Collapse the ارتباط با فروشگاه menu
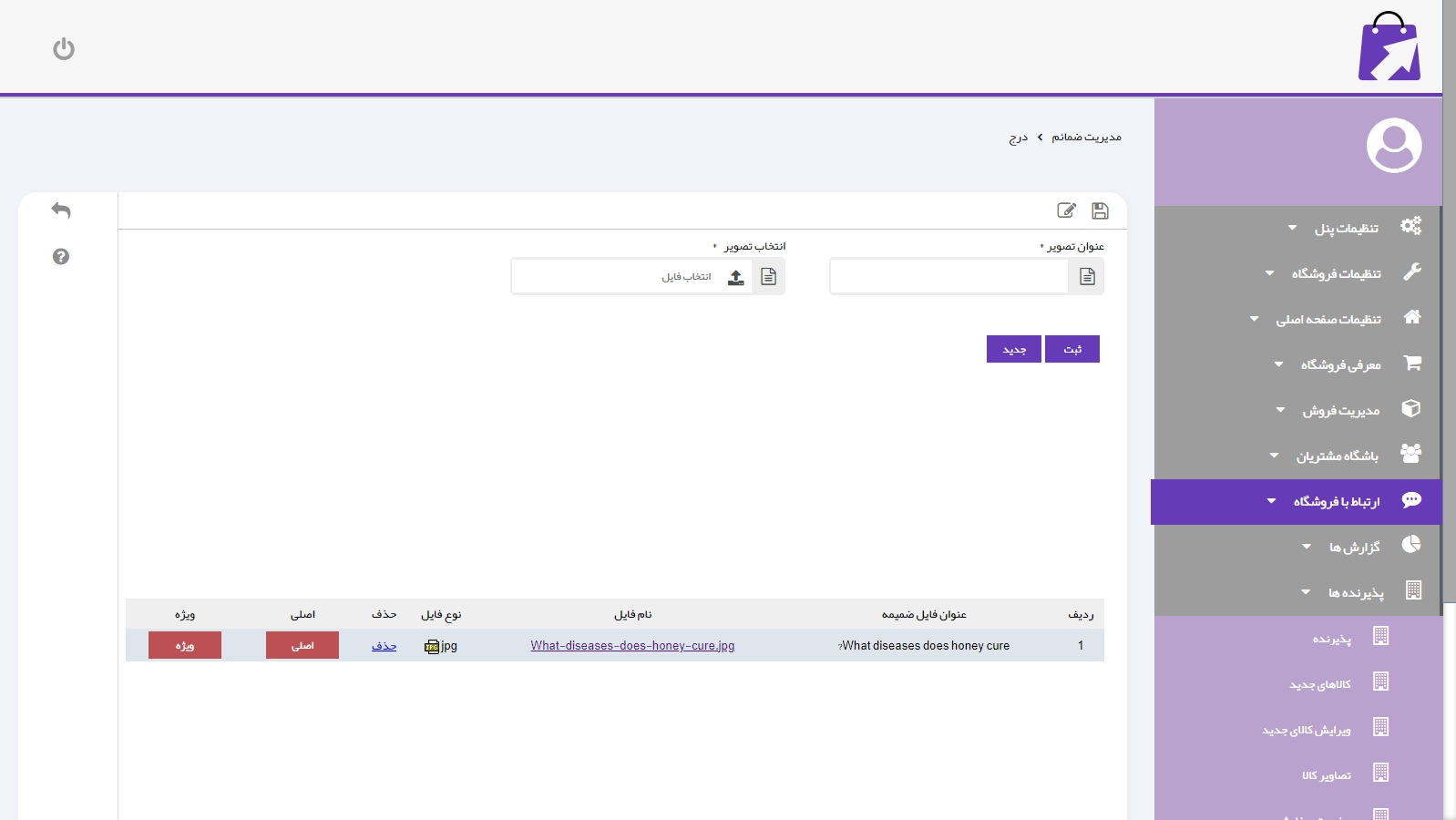 point(1336,501)
